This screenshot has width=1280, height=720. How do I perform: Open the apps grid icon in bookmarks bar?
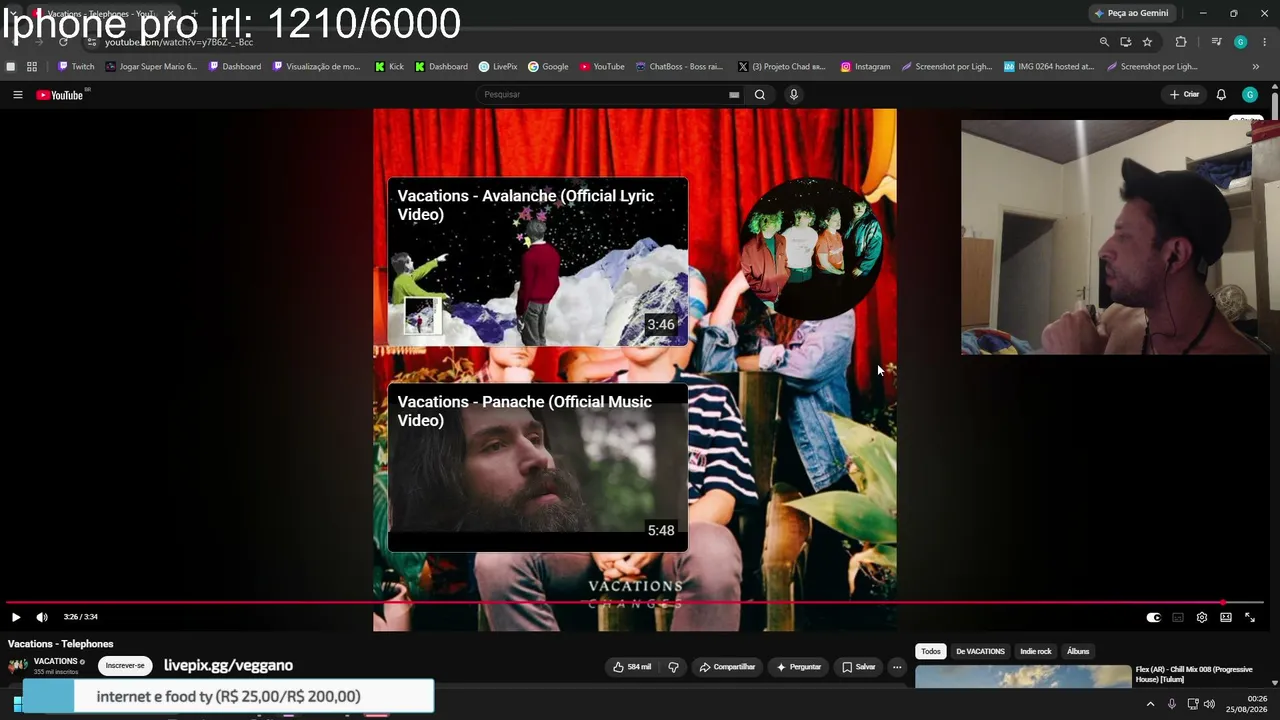tap(32, 67)
